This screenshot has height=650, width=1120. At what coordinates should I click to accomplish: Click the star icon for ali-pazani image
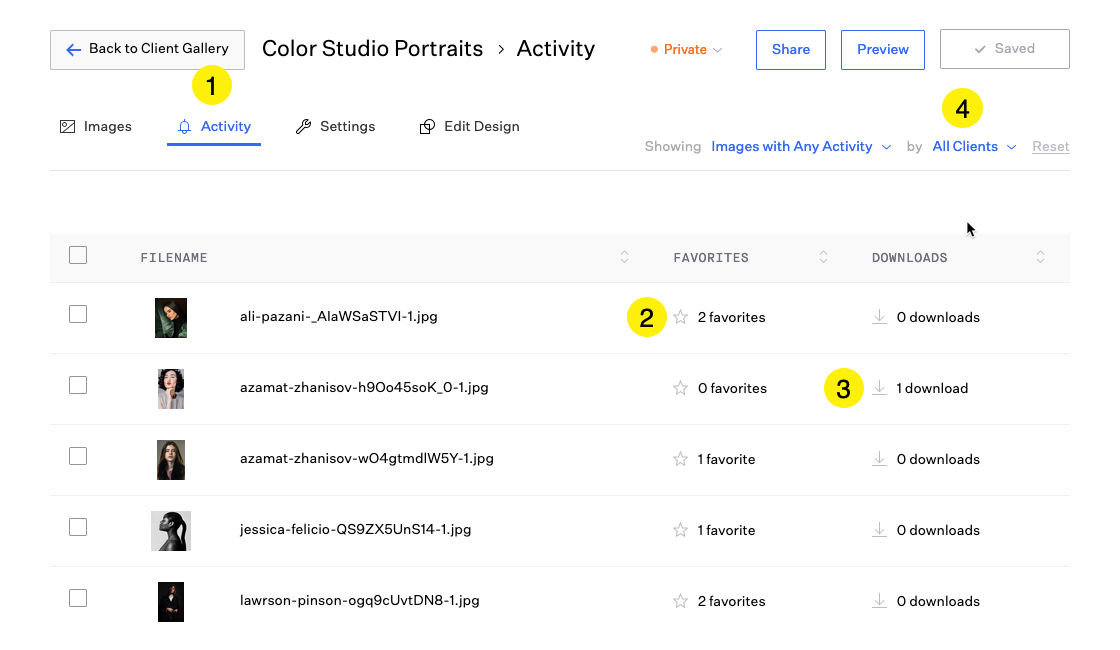(680, 317)
